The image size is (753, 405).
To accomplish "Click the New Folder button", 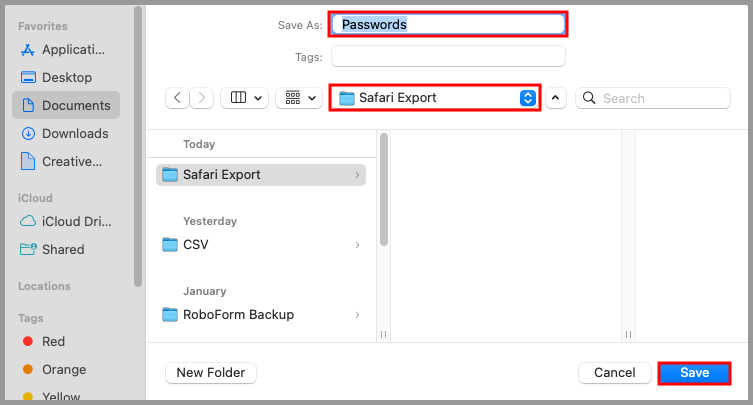I will [210, 372].
